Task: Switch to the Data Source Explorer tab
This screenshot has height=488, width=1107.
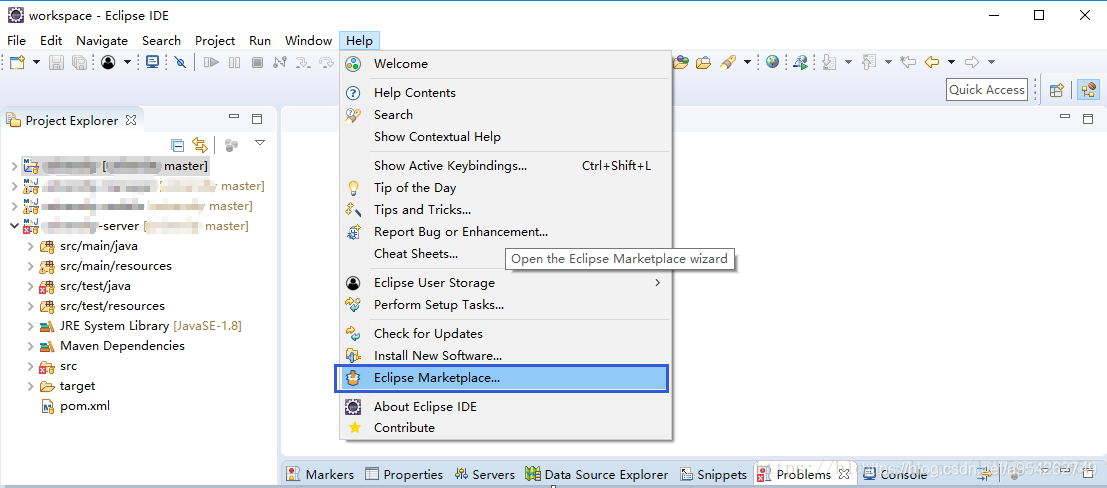Action: (x=597, y=475)
